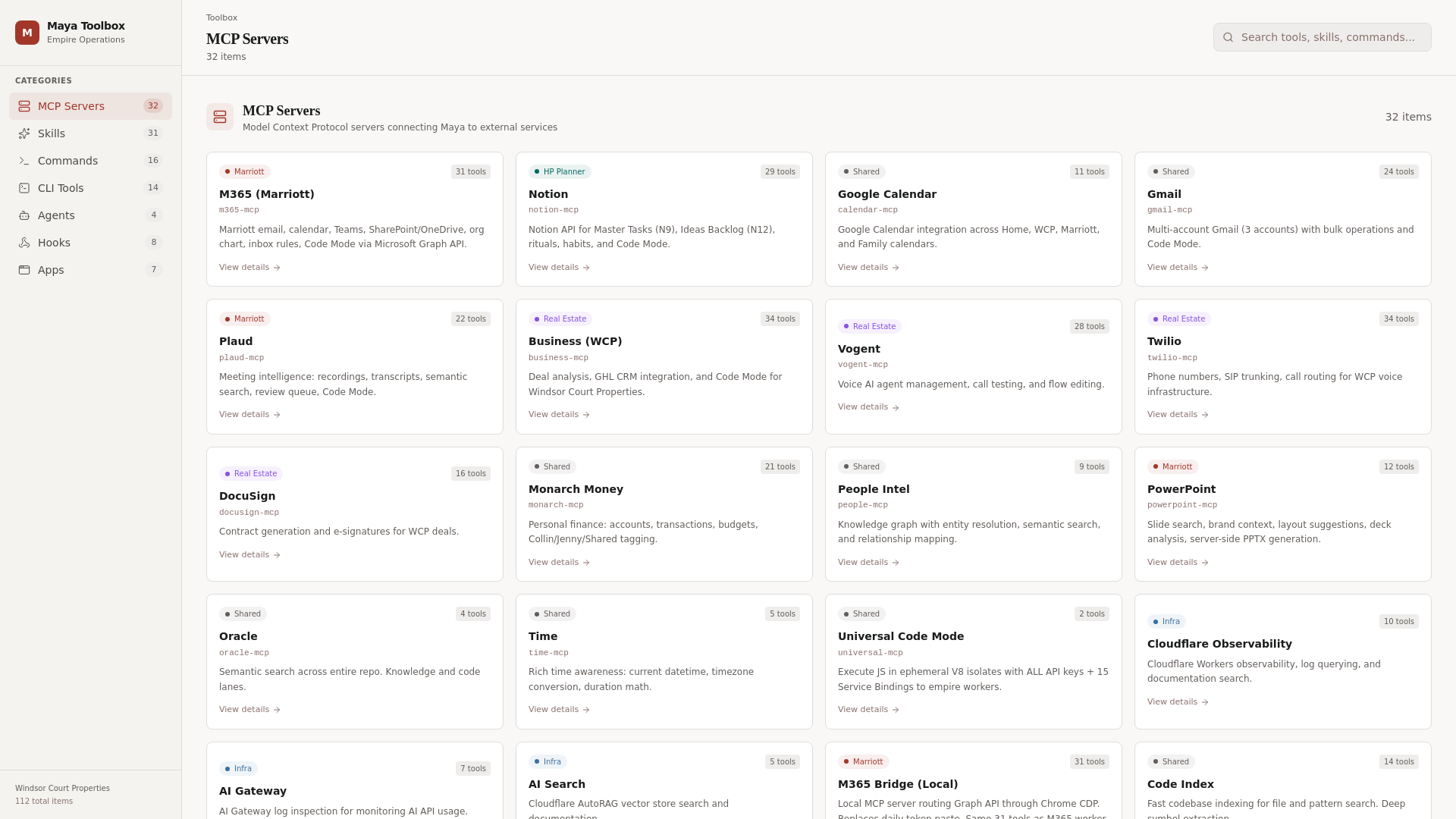
Task: View details for M365 (Marriott)
Action: coord(249,268)
